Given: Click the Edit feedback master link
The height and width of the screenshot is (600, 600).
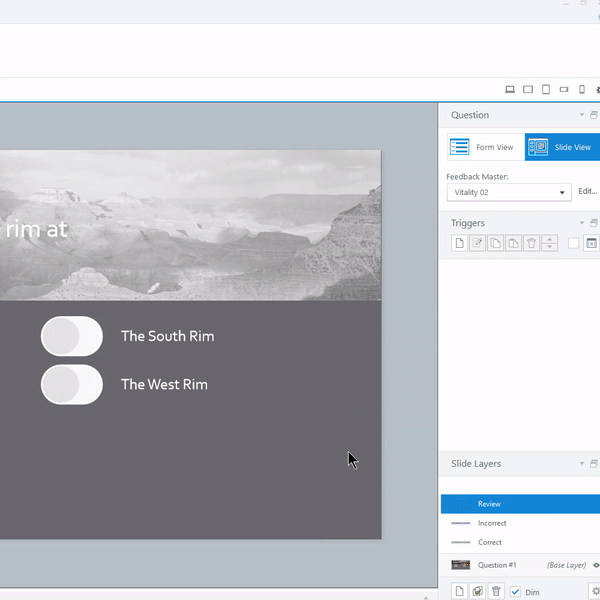Looking at the screenshot, I should click(x=587, y=191).
